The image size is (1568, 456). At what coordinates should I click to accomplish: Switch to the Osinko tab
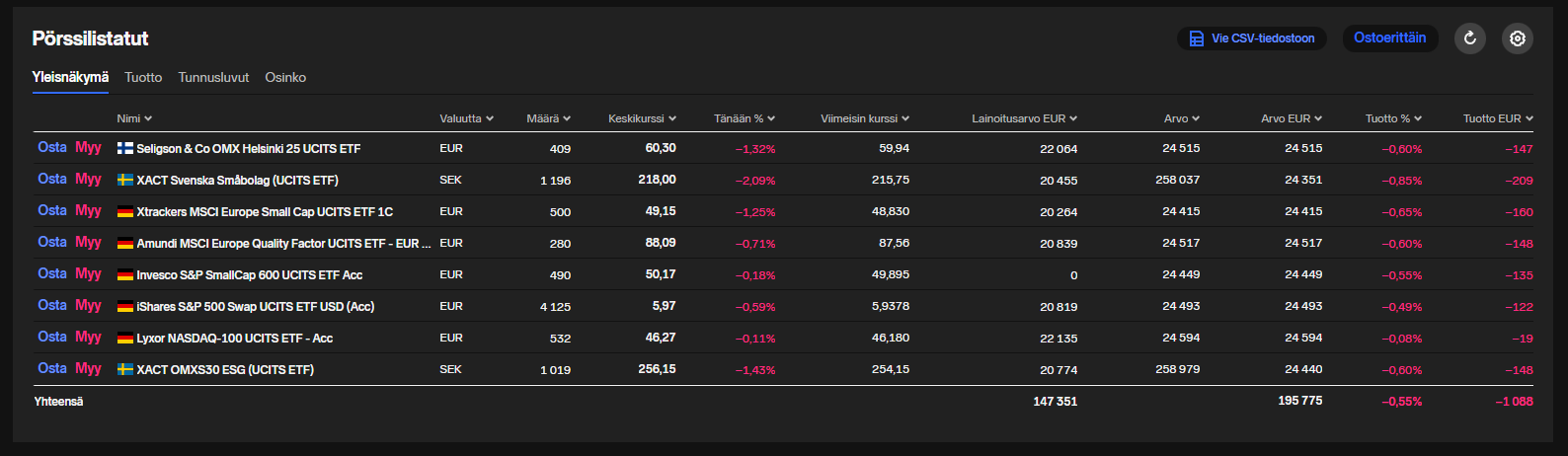click(285, 77)
